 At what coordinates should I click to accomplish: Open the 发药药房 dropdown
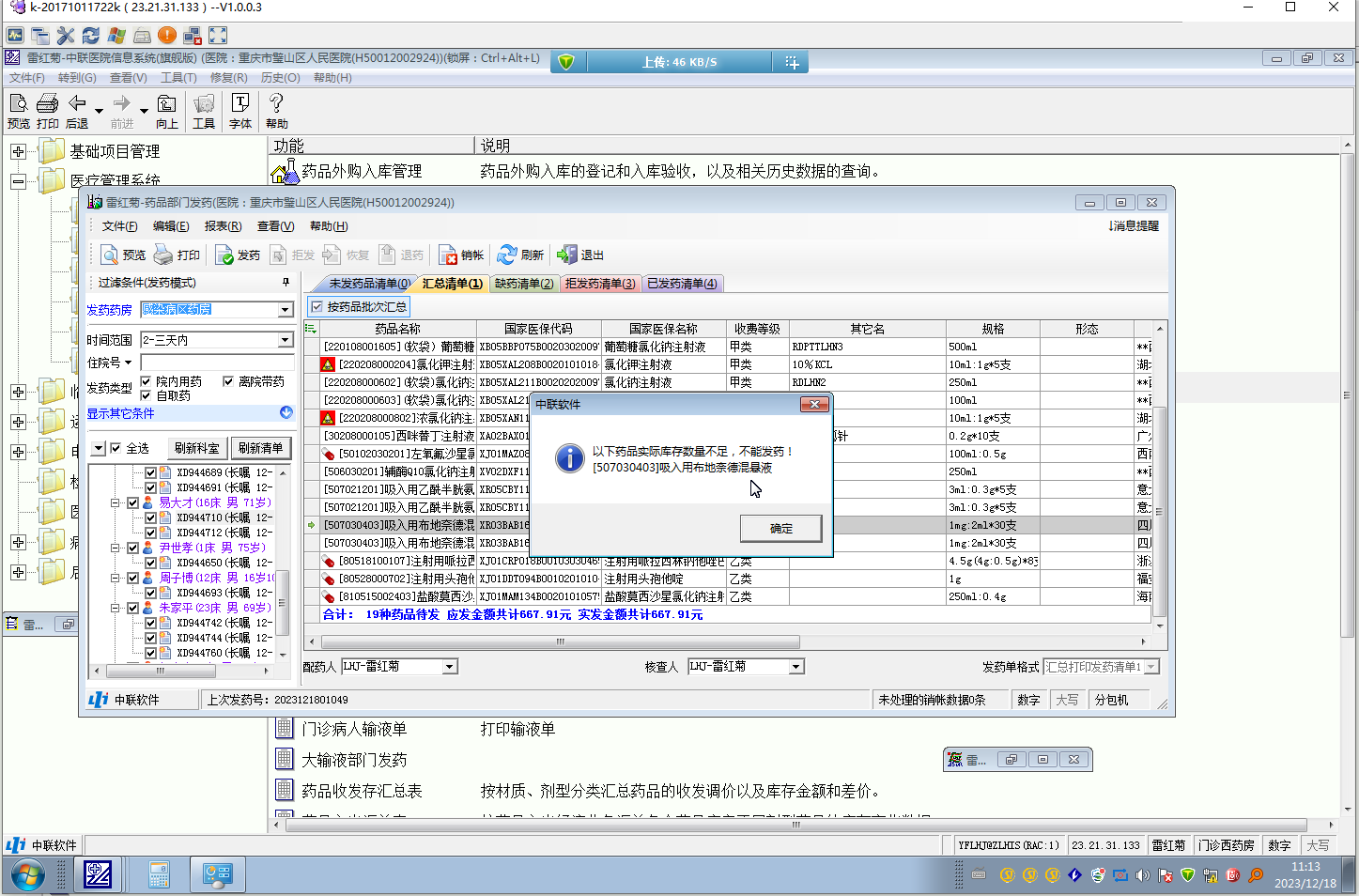coord(286,310)
